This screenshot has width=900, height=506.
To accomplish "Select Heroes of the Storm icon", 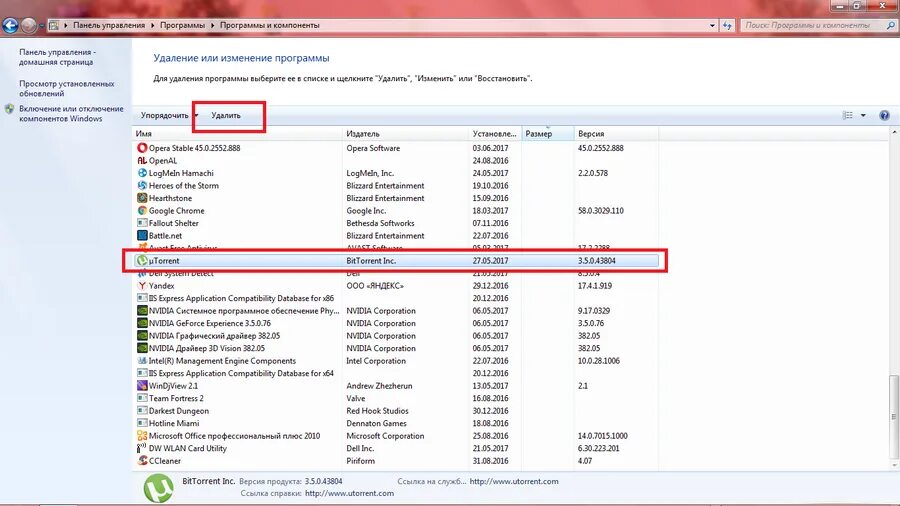I will click(x=142, y=185).
